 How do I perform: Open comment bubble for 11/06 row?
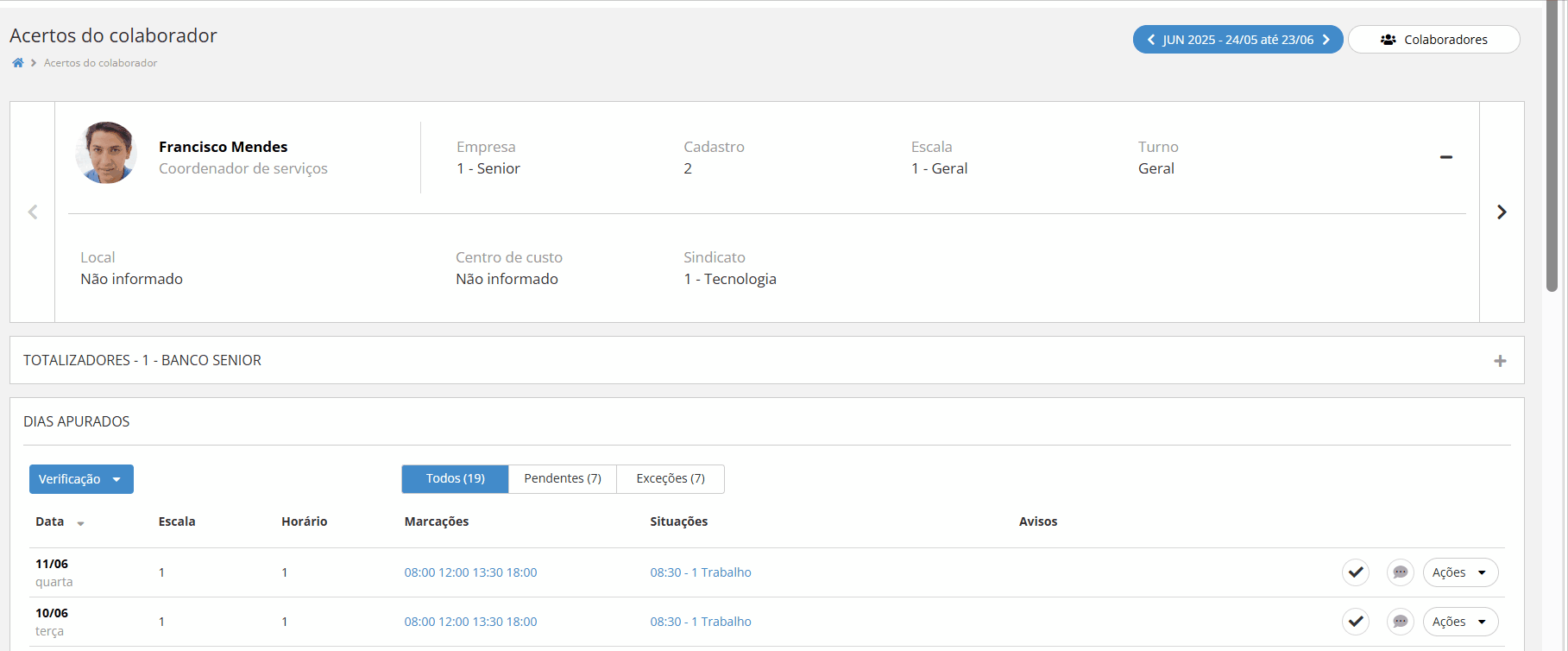(1400, 572)
